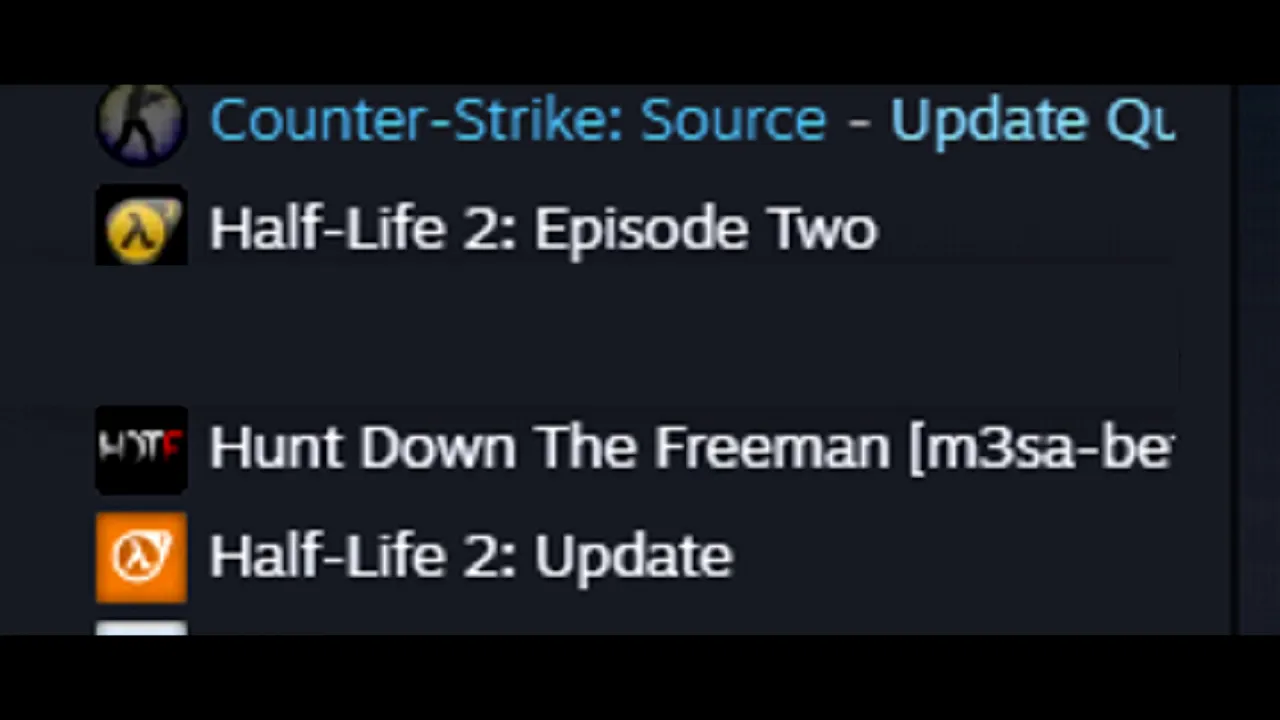Click the blue 'Update Qu' status text

tap(1033, 122)
